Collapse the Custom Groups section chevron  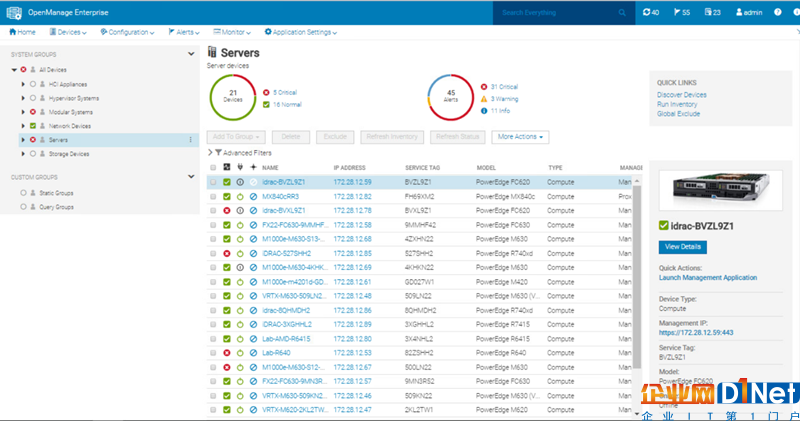coord(191,177)
